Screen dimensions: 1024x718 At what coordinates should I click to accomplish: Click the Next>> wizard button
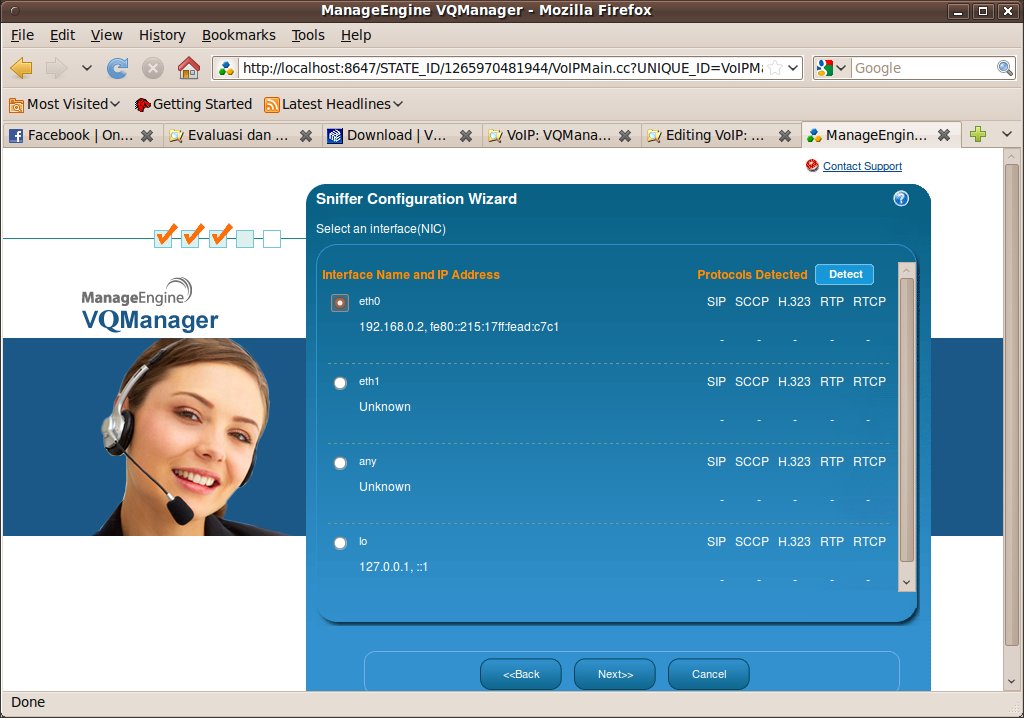tap(615, 674)
